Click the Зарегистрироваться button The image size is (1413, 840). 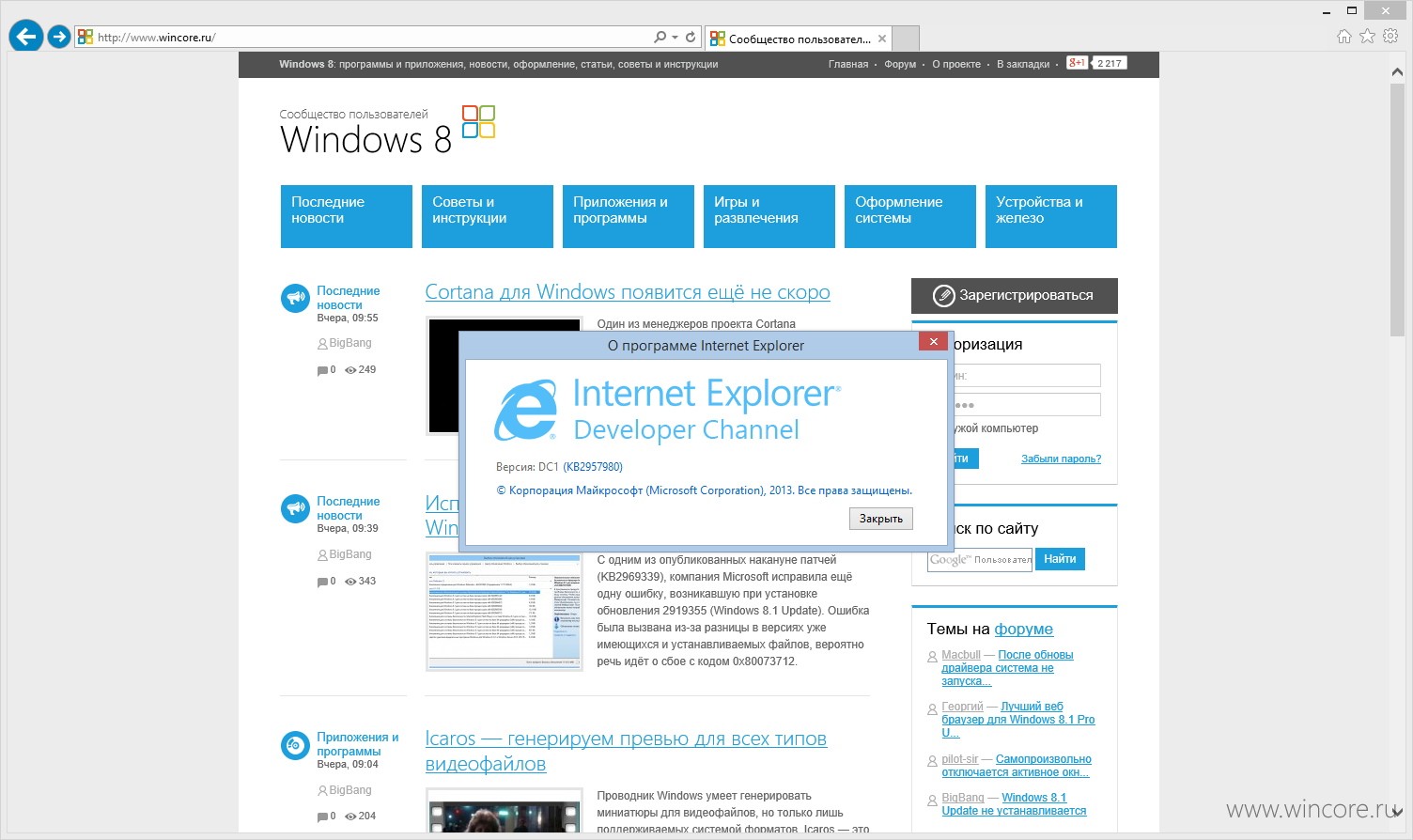pyautogui.click(x=1015, y=295)
